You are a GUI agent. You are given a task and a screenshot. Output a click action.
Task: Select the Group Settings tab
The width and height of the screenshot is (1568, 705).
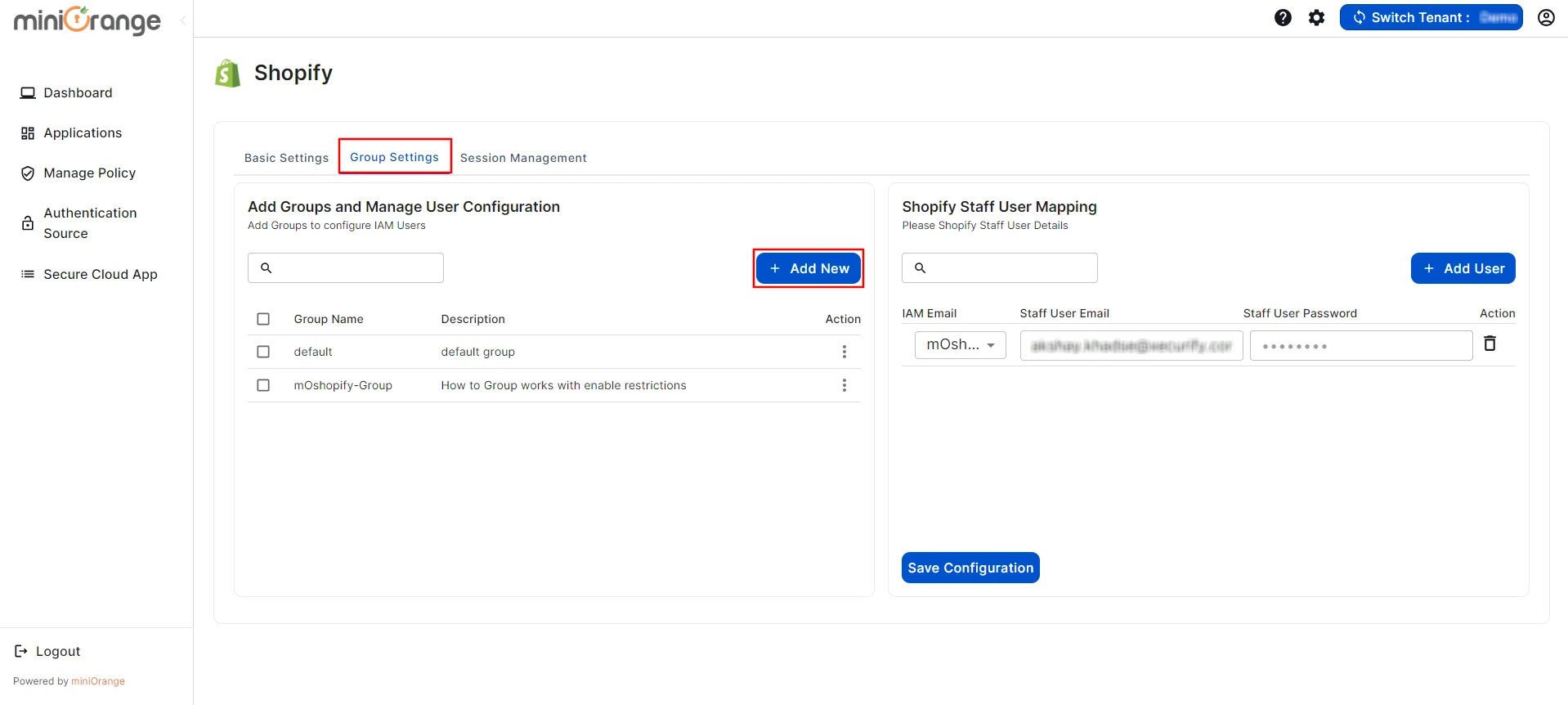pos(395,157)
